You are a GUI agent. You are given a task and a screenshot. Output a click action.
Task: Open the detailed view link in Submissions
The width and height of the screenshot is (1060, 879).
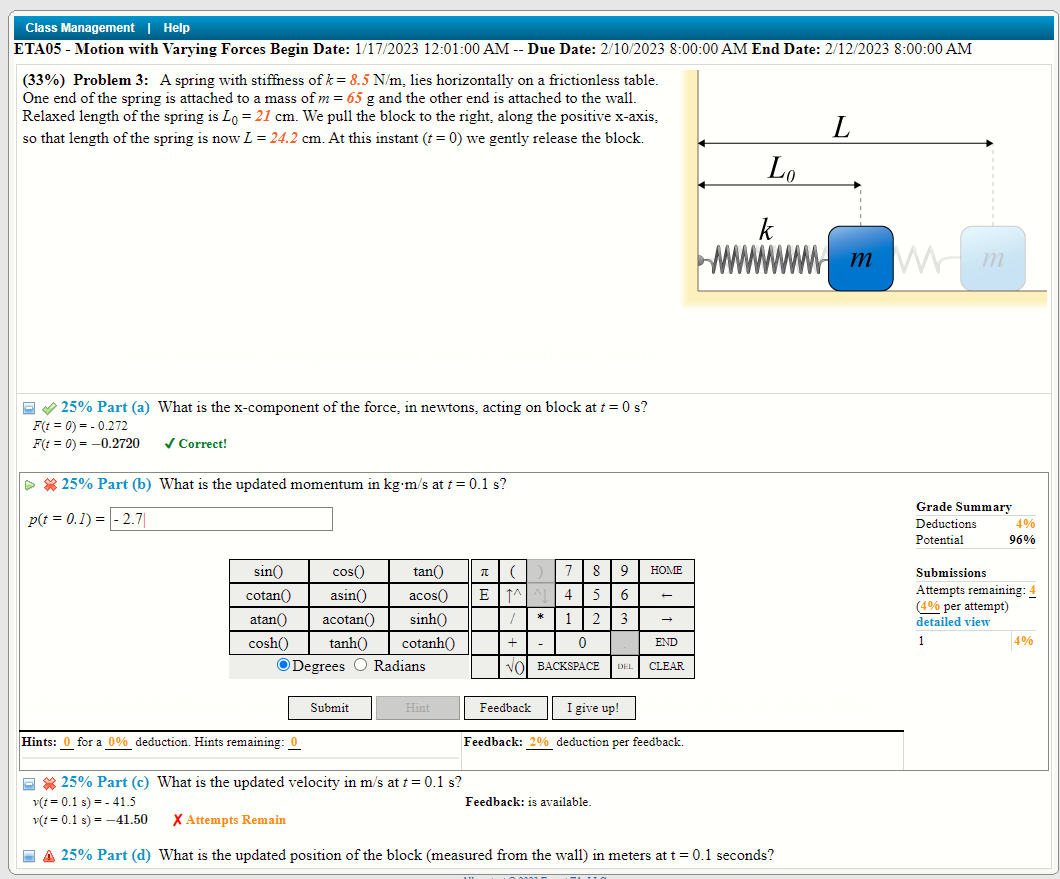[x=952, y=621]
